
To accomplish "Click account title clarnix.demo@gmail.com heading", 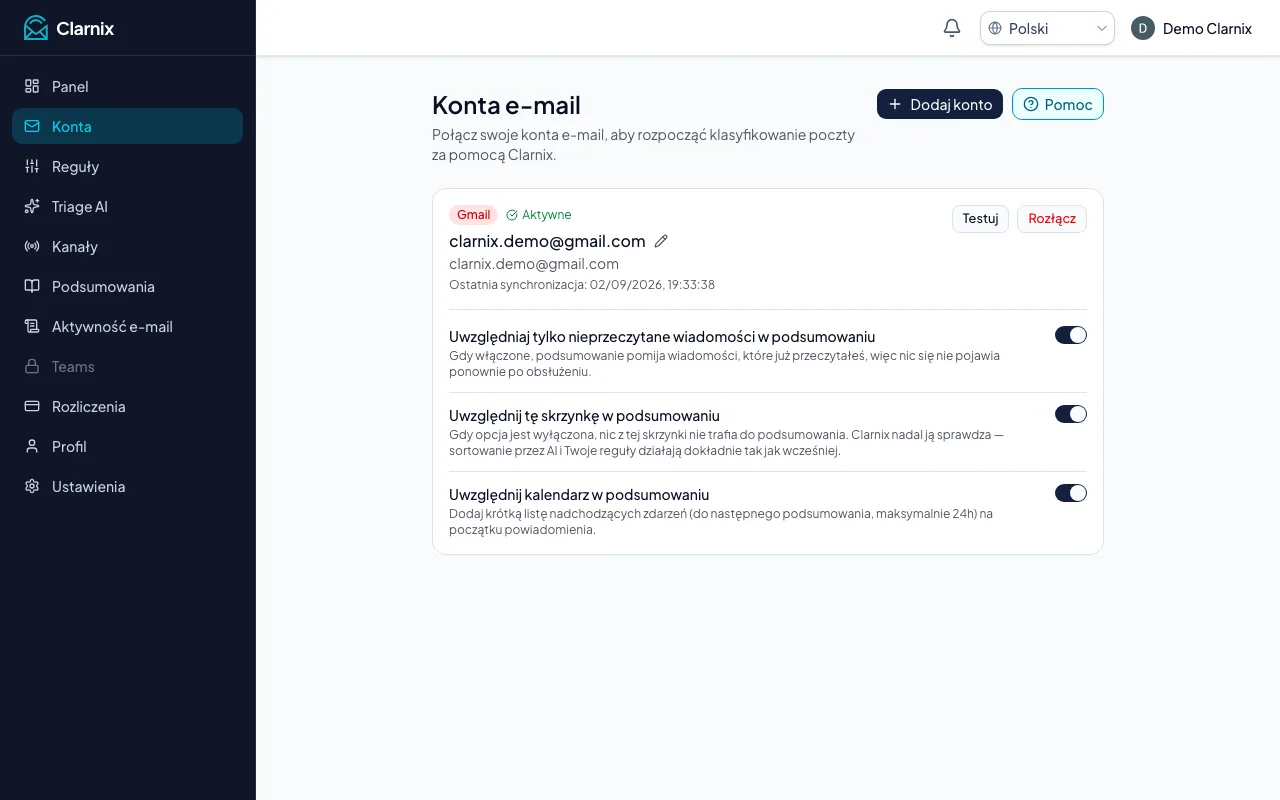I will pos(547,241).
